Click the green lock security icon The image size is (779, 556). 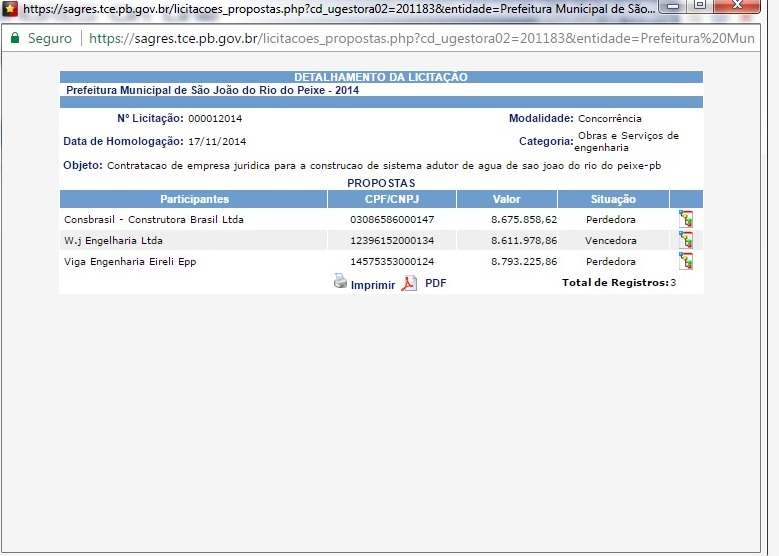coord(15,38)
